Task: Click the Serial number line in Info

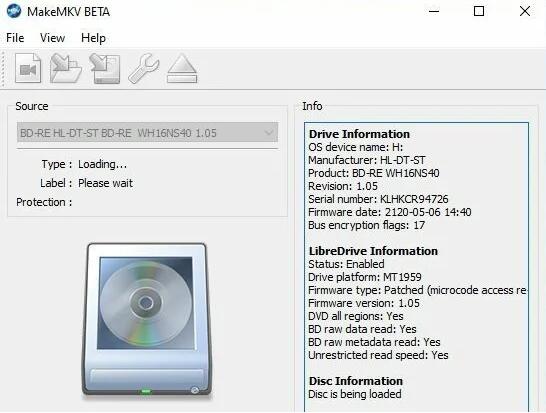Action: coord(378,199)
